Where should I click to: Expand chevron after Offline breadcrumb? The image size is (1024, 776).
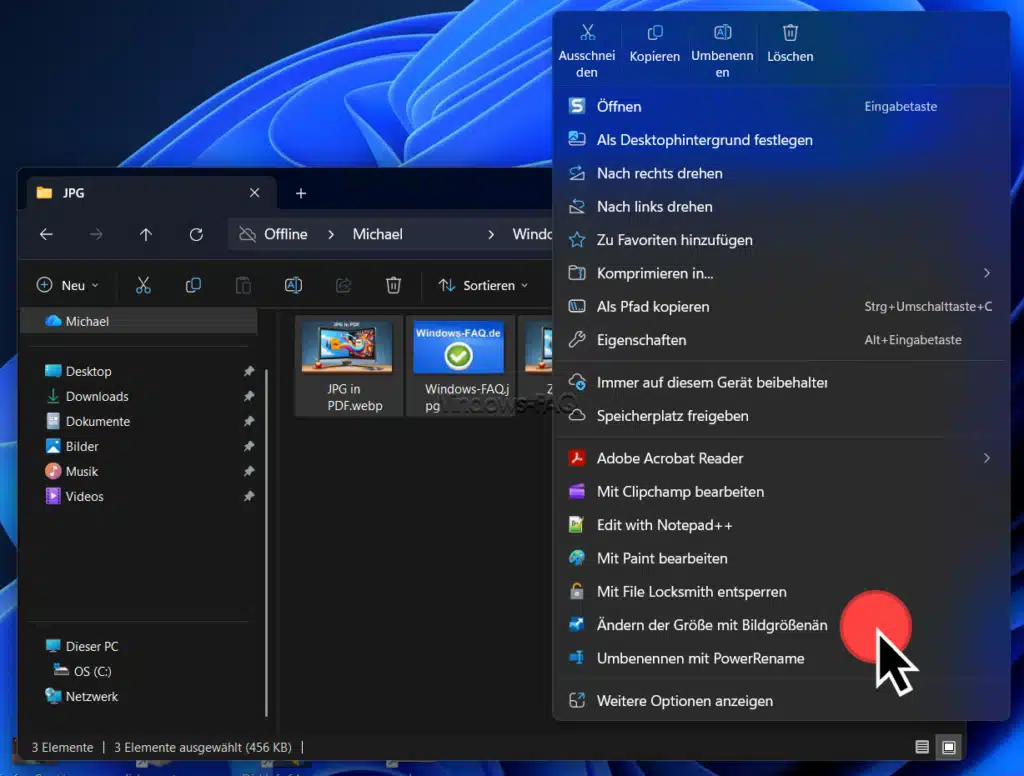click(331, 234)
